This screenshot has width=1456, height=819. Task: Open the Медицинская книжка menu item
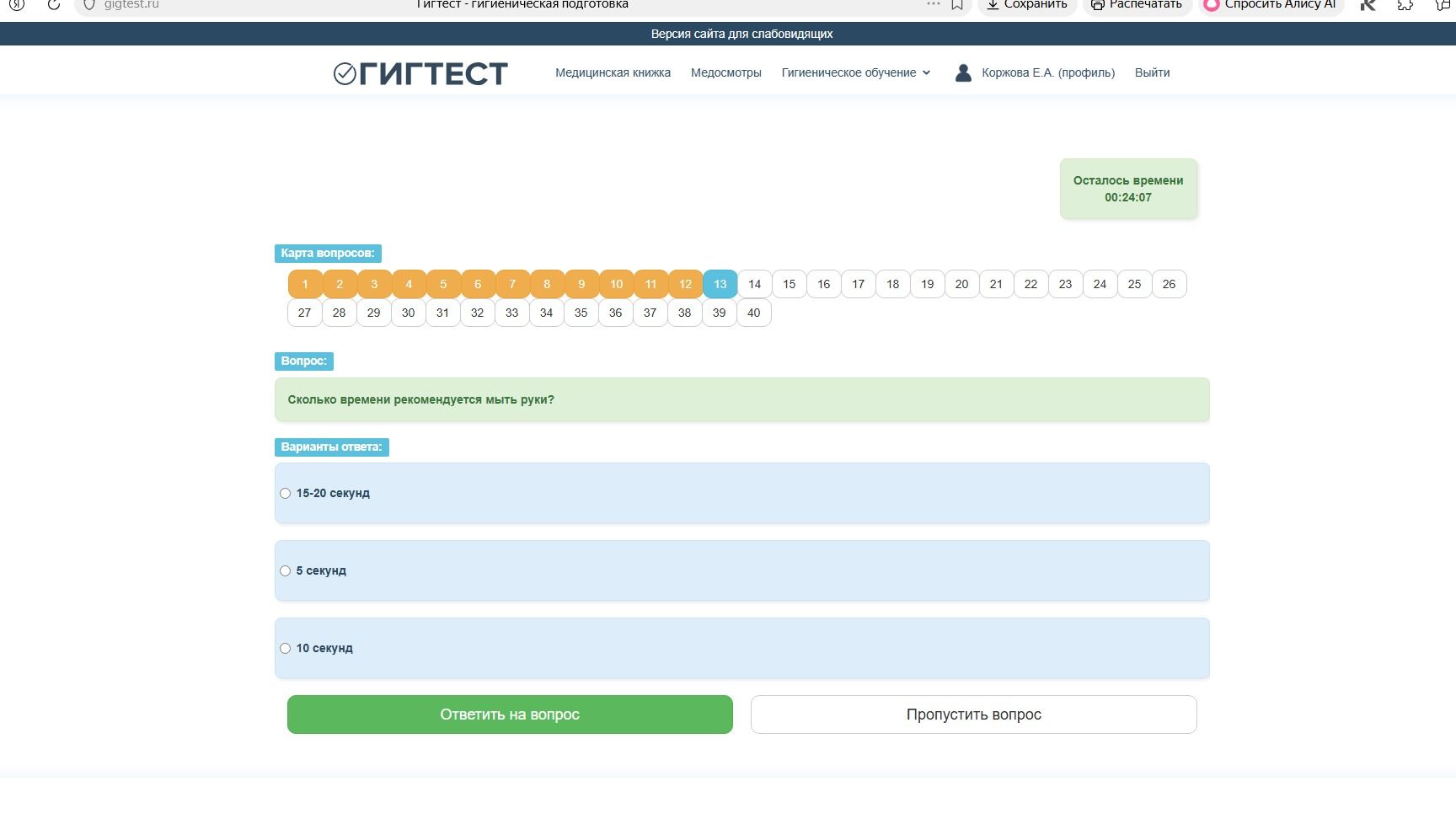click(613, 72)
